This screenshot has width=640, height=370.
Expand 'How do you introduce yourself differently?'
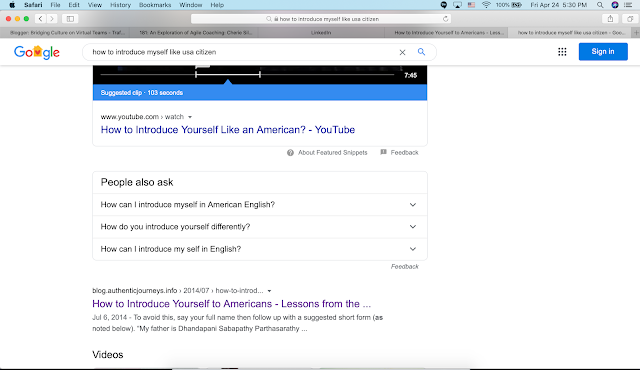(260, 227)
